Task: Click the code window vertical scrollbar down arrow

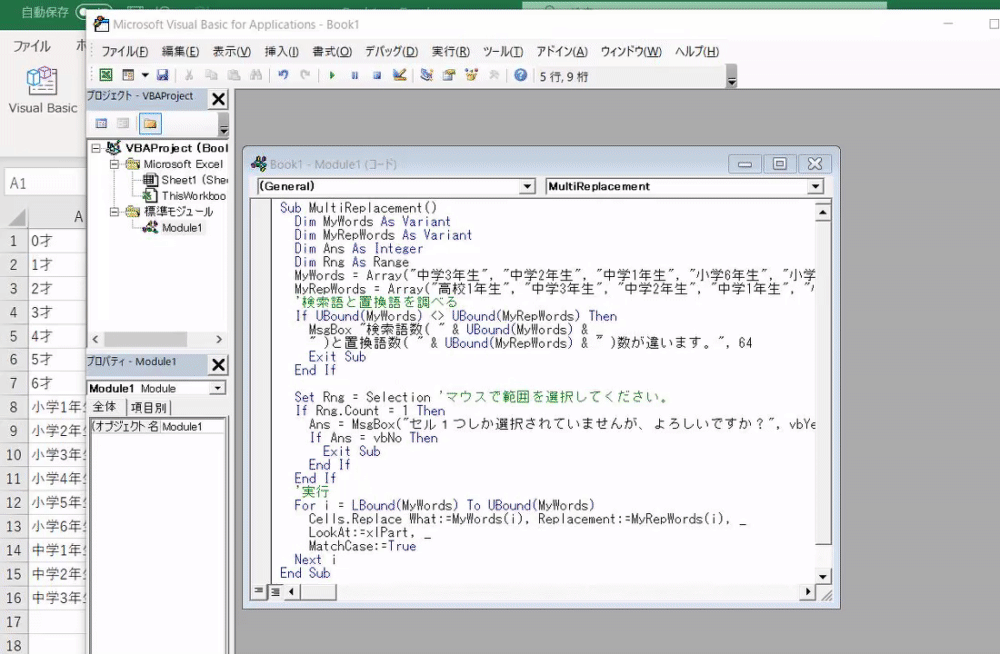Action: click(823, 576)
